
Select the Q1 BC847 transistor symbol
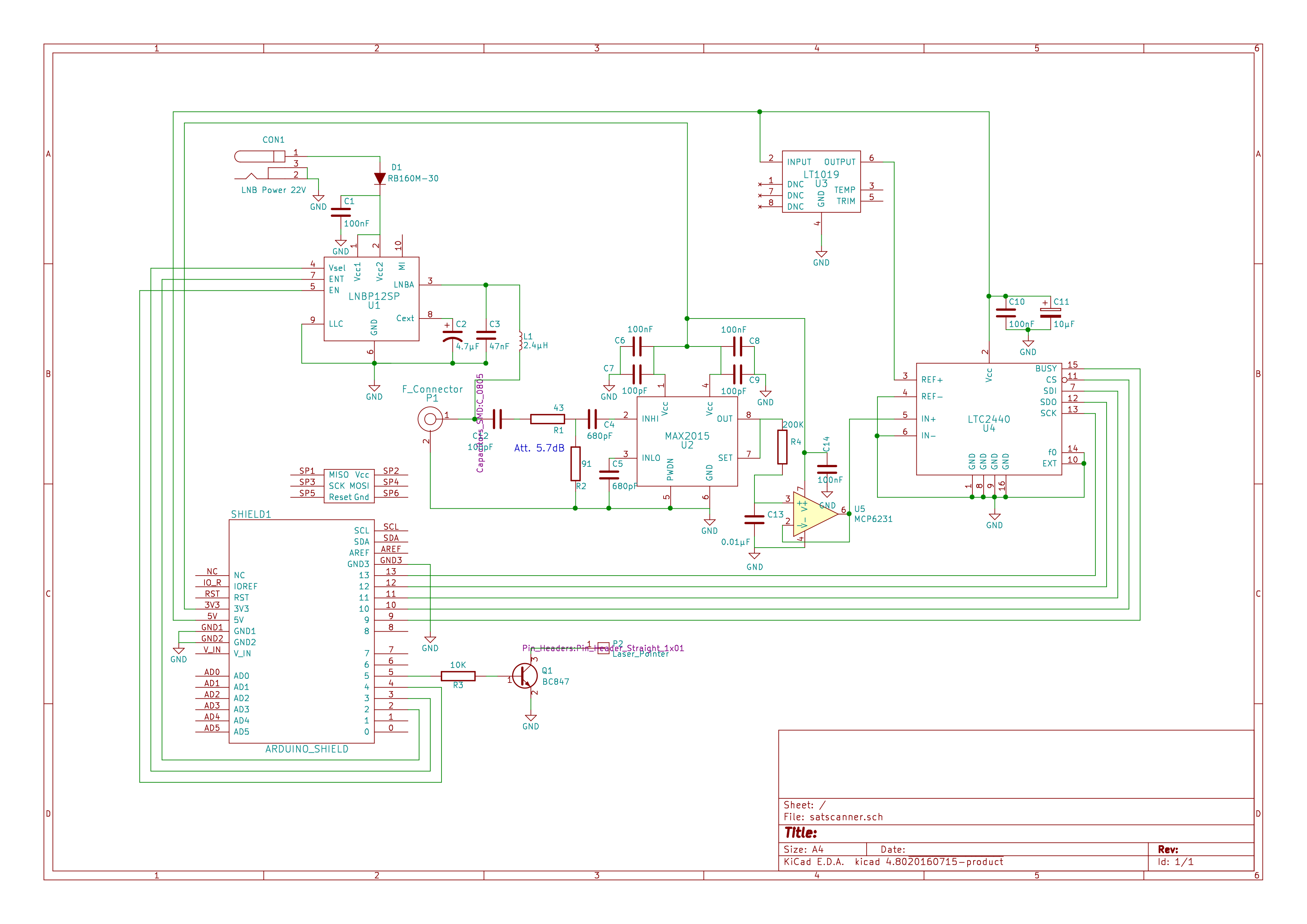click(x=525, y=676)
